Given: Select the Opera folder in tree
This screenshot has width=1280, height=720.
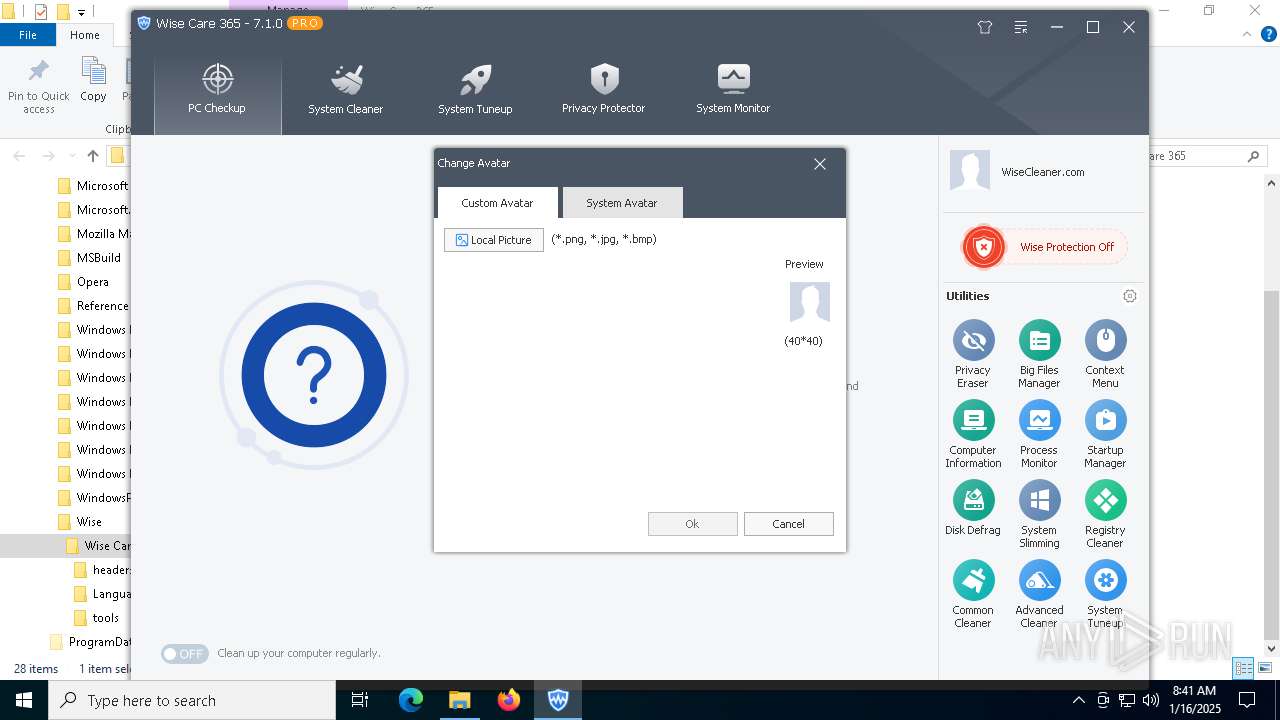Looking at the screenshot, I should point(93,282).
